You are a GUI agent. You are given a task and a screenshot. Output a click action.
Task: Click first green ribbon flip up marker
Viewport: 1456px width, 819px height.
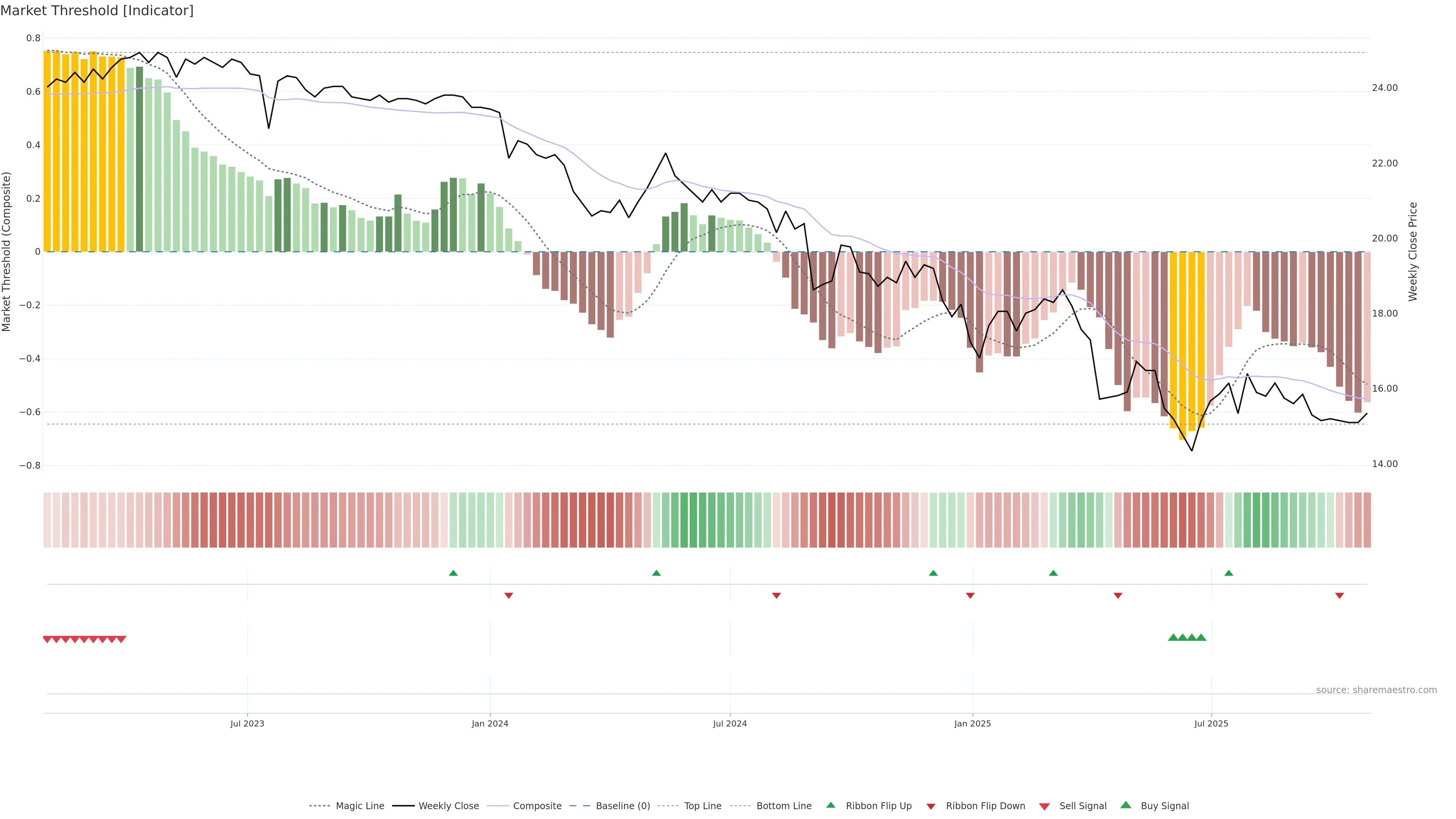coord(453,573)
